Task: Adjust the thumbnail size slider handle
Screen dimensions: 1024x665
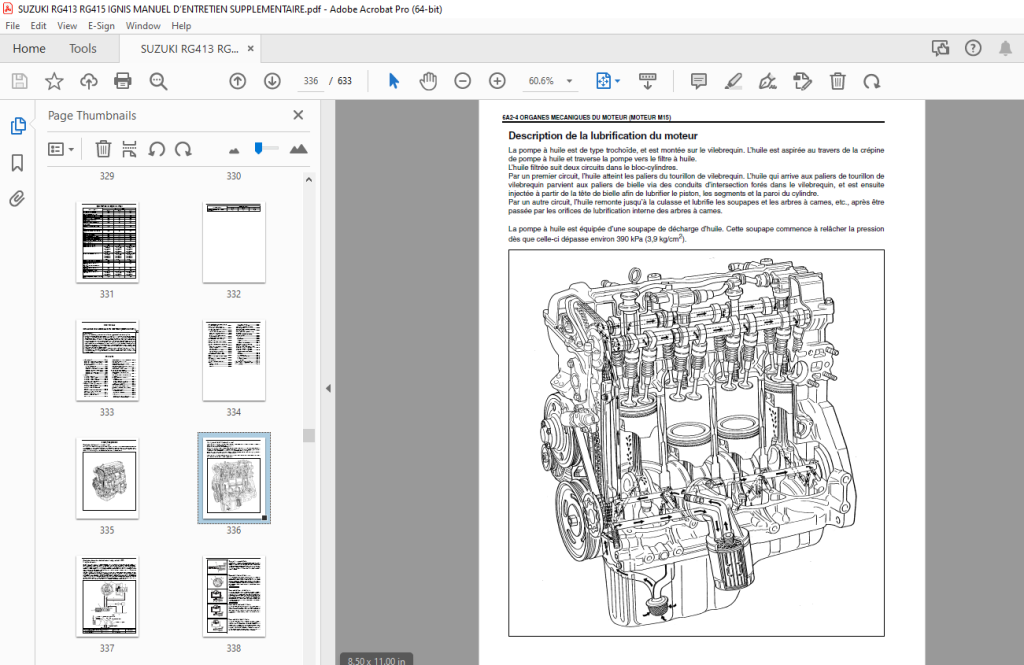Action: pyautogui.click(x=259, y=148)
